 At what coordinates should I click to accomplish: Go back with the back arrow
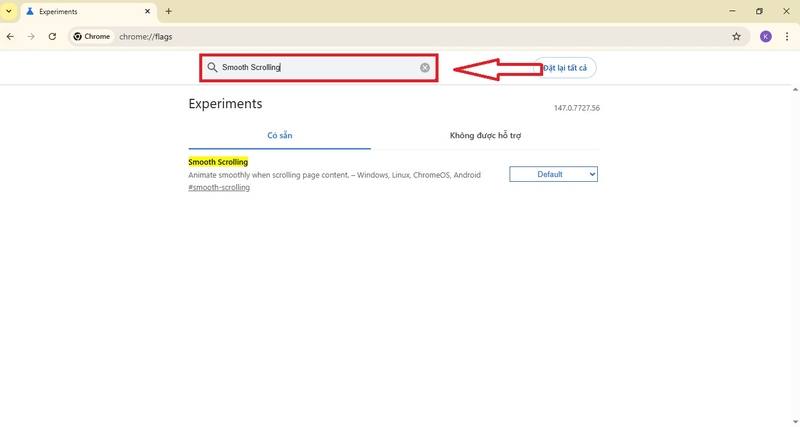click(x=10, y=37)
